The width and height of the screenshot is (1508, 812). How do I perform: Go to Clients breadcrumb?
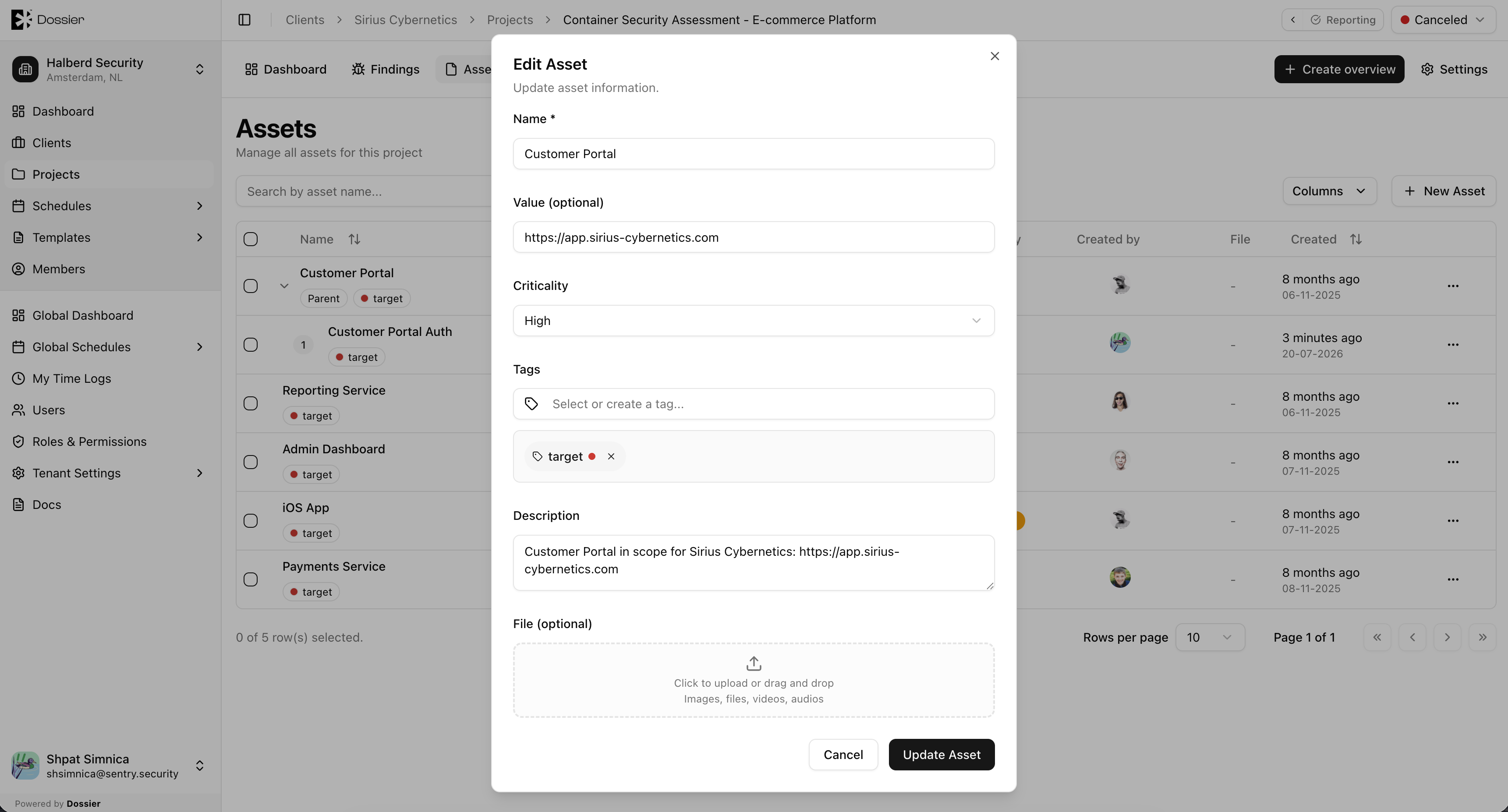click(x=304, y=20)
